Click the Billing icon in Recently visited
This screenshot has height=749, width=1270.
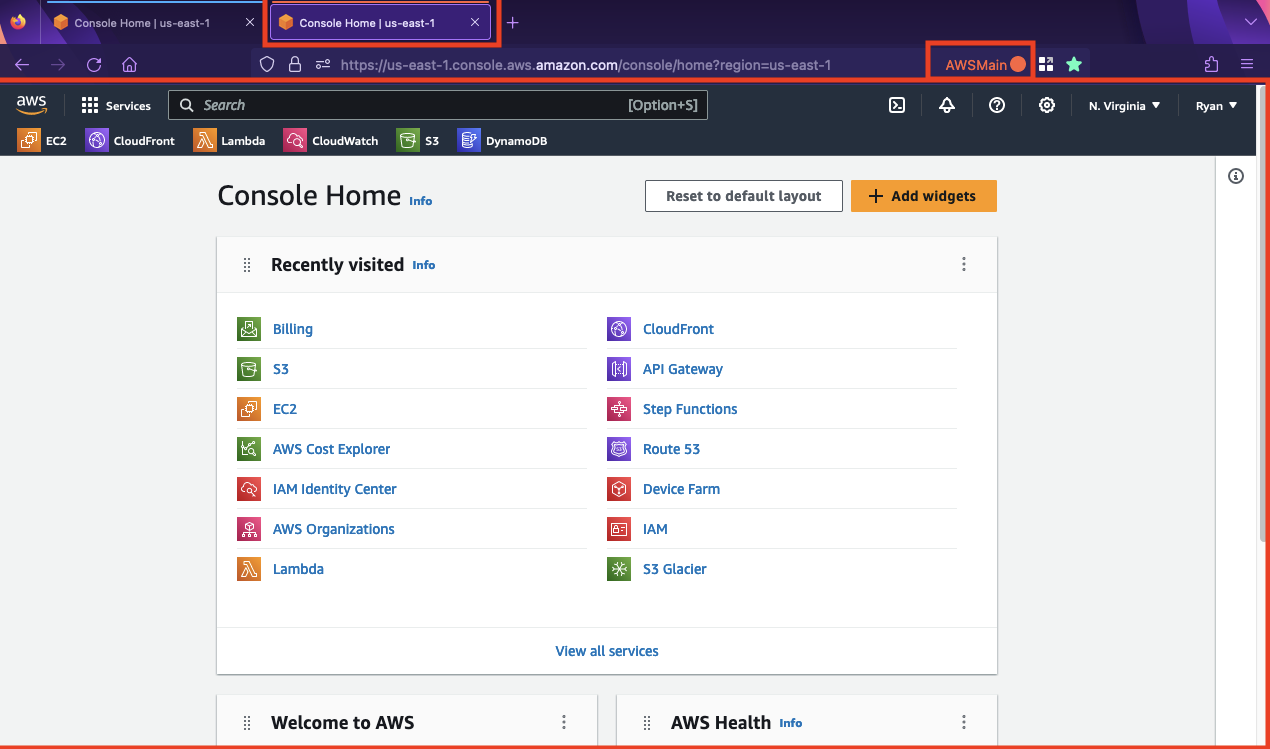pos(249,329)
